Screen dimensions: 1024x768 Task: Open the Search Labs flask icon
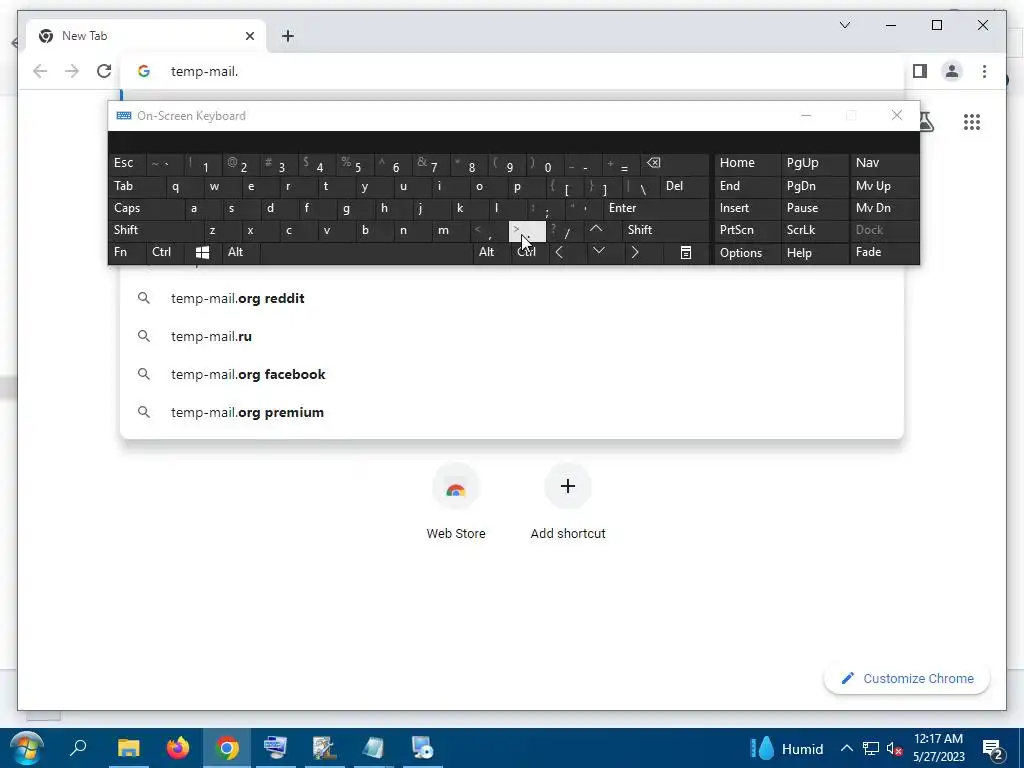(925, 121)
